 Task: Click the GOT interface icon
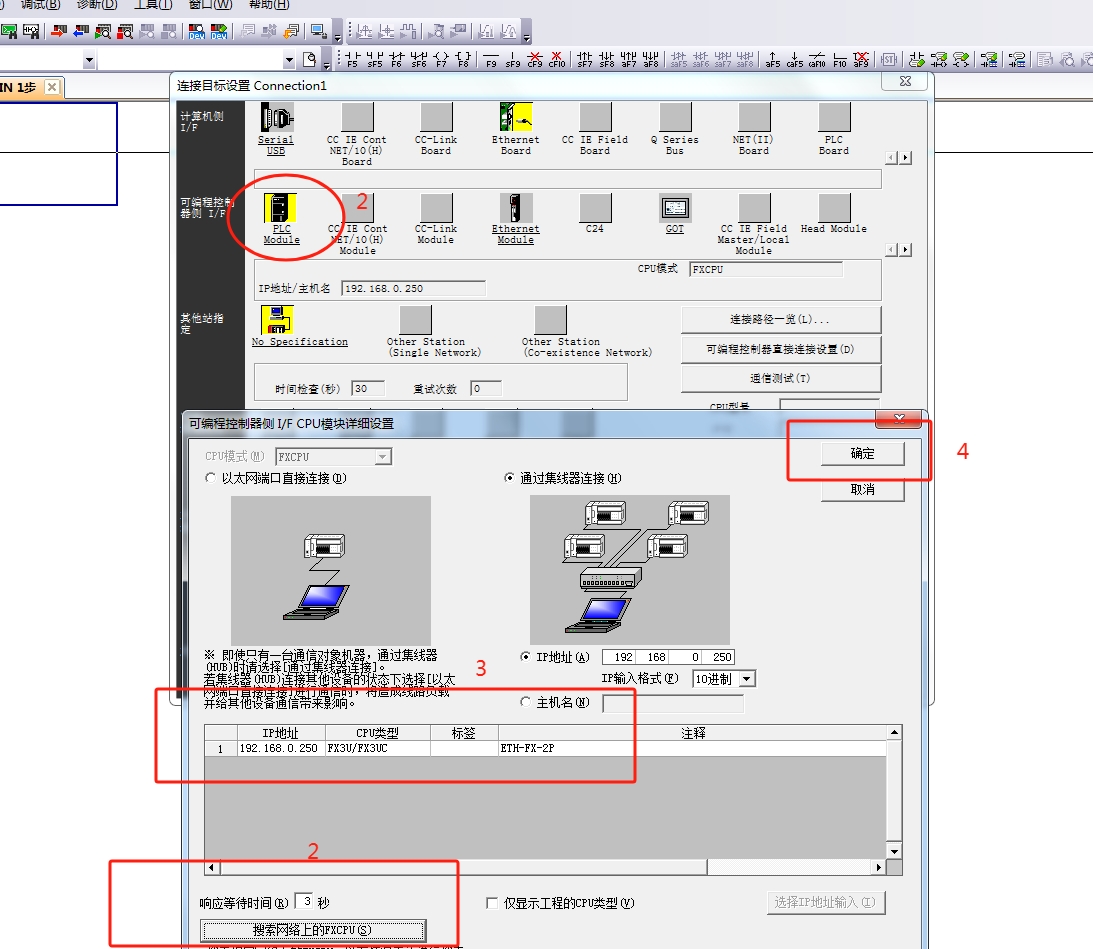coord(675,209)
